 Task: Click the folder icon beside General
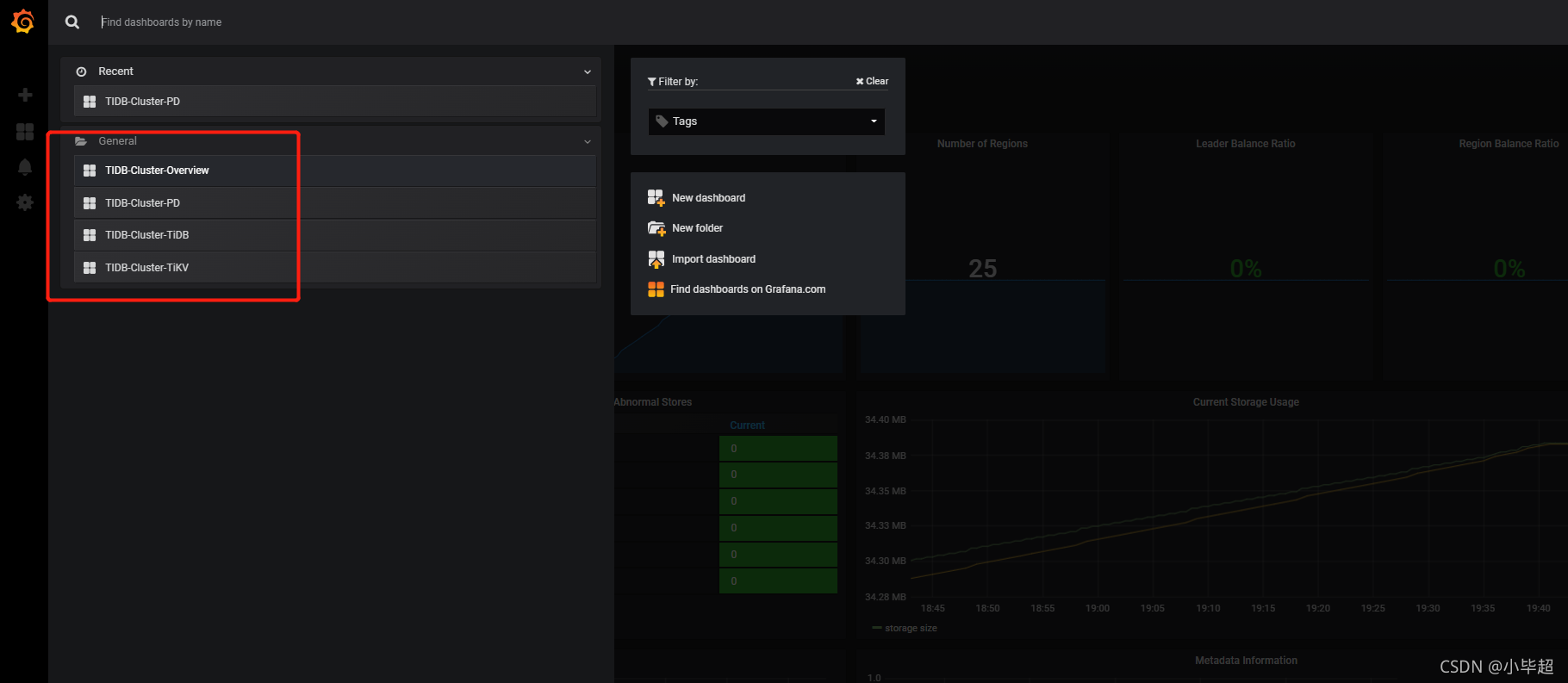pyautogui.click(x=81, y=141)
